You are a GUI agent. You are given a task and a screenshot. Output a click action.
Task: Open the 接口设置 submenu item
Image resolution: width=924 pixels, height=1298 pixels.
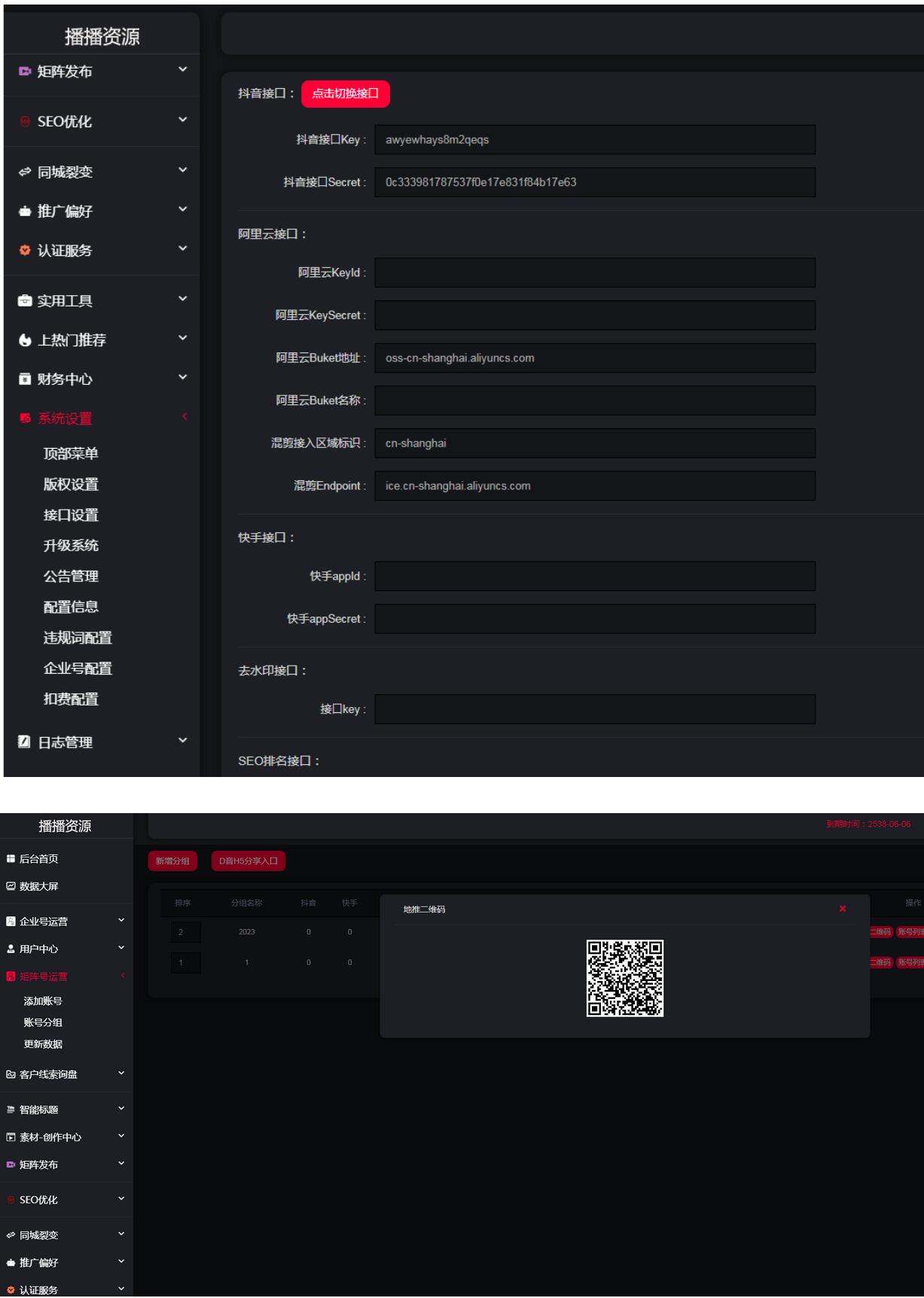(x=71, y=515)
